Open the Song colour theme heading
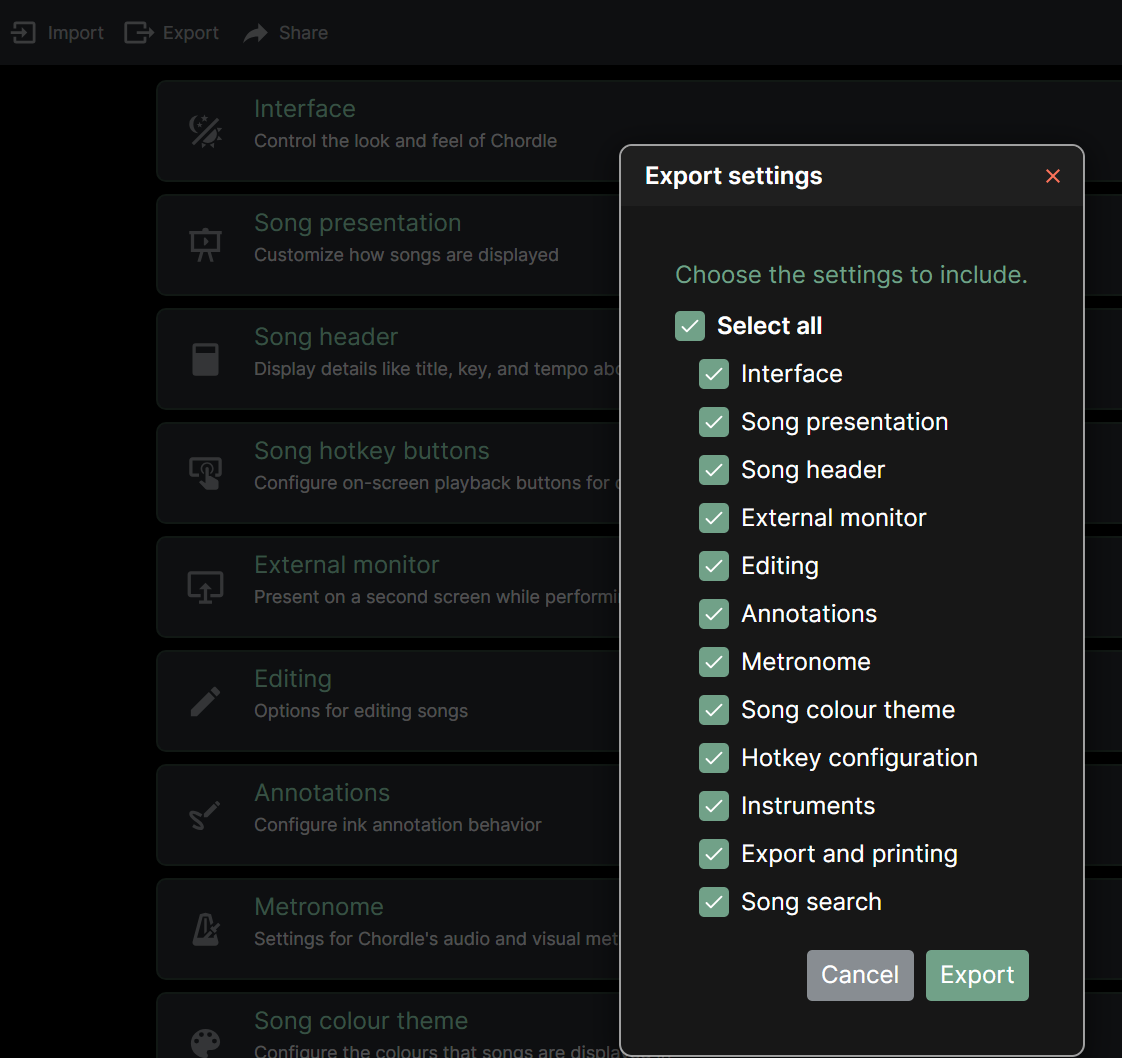The width and height of the screenshot is (1122, 1058). point(361,1021)
